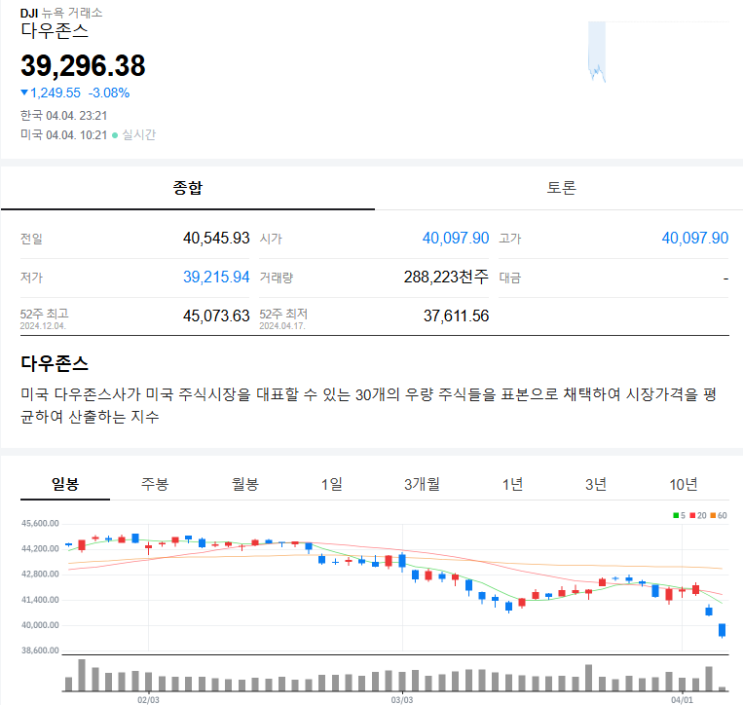Click the green 5-day moving average legend
Image resolution: width=743 pixels, height=705 pixels.
click(x=679, y=515)
